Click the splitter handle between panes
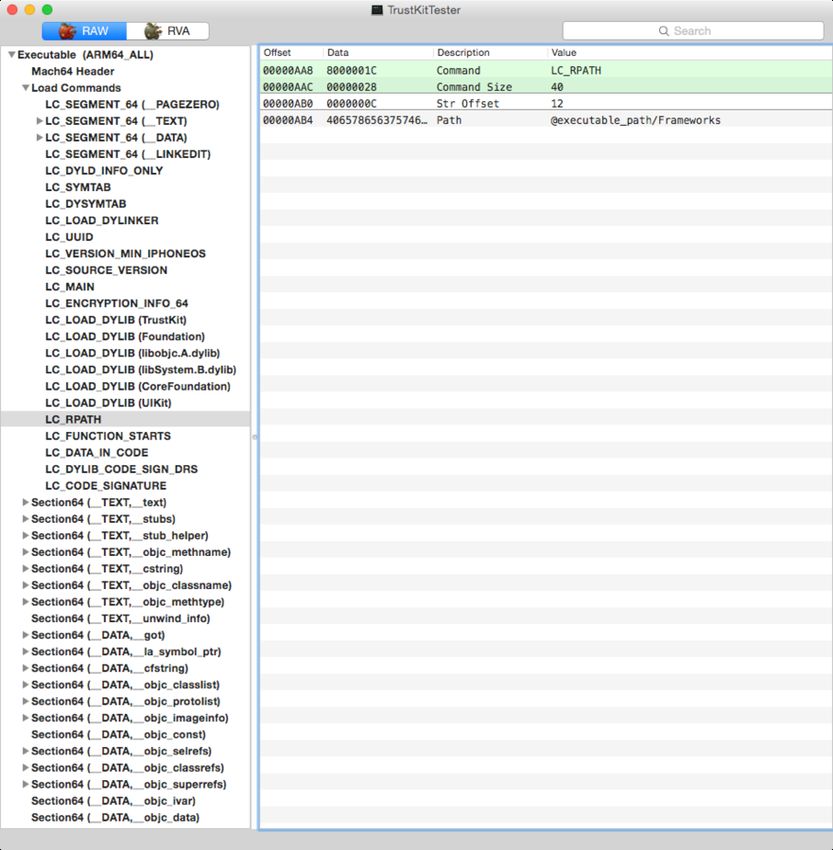 (x=254, y=437)
